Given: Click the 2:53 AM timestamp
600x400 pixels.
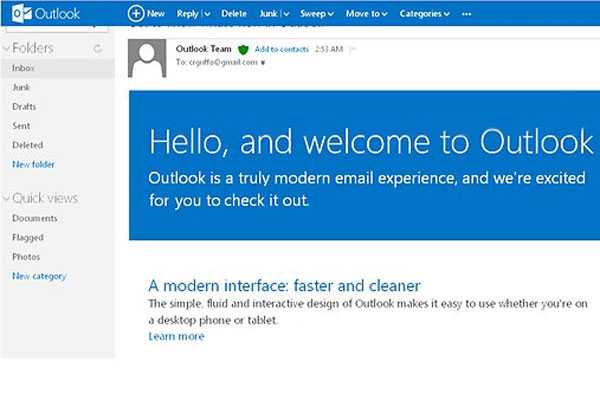Looking at the screenshot, I should click(329, 49).
